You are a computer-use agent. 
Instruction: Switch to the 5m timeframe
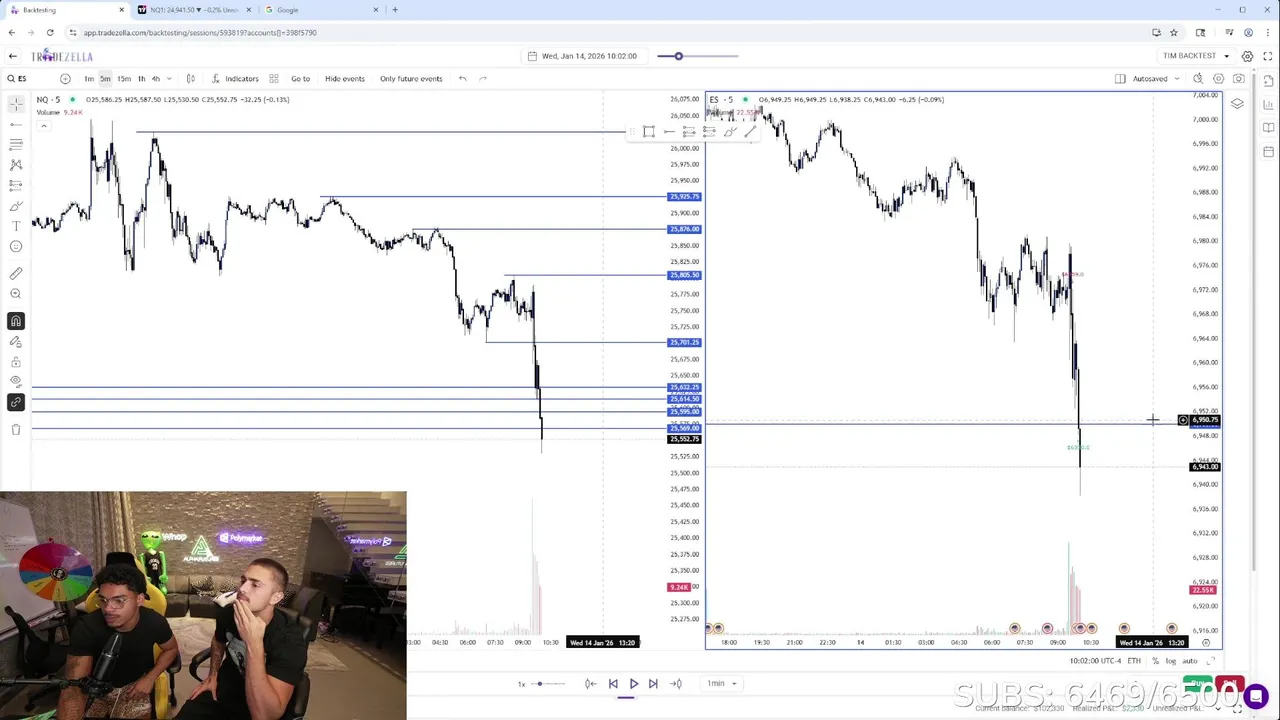pos(105,79)
